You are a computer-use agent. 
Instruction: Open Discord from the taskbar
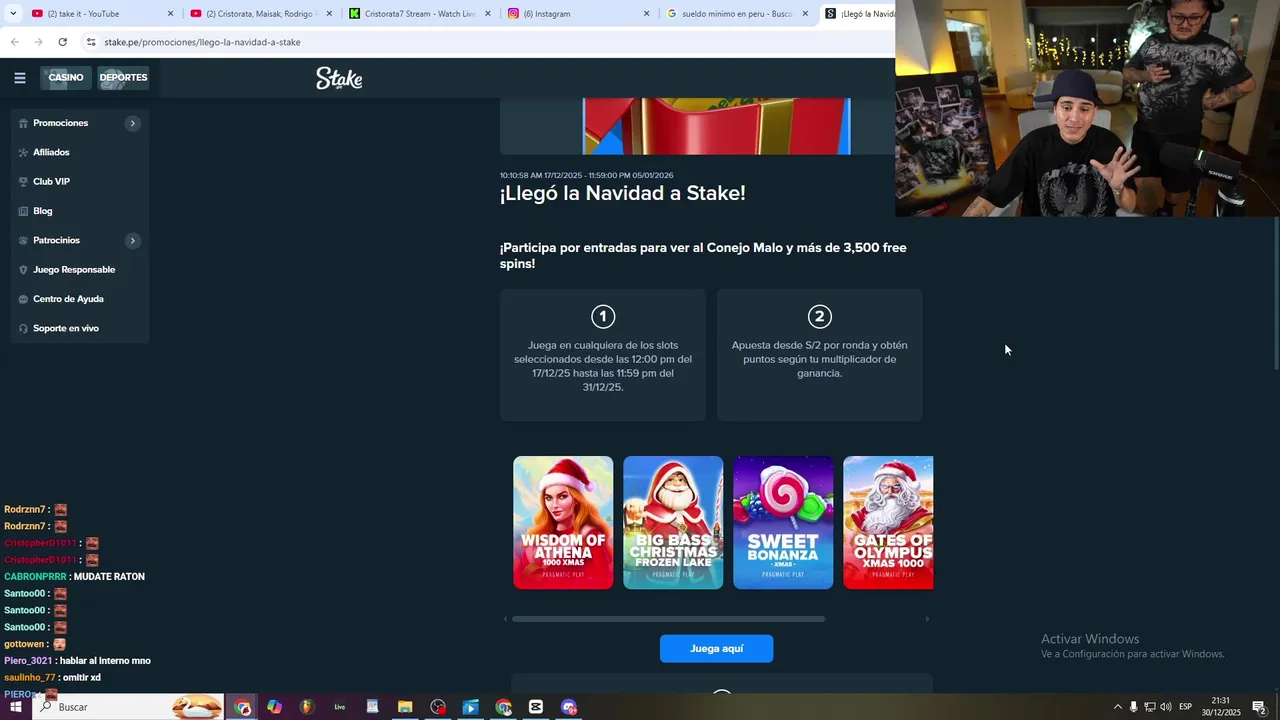569,707
